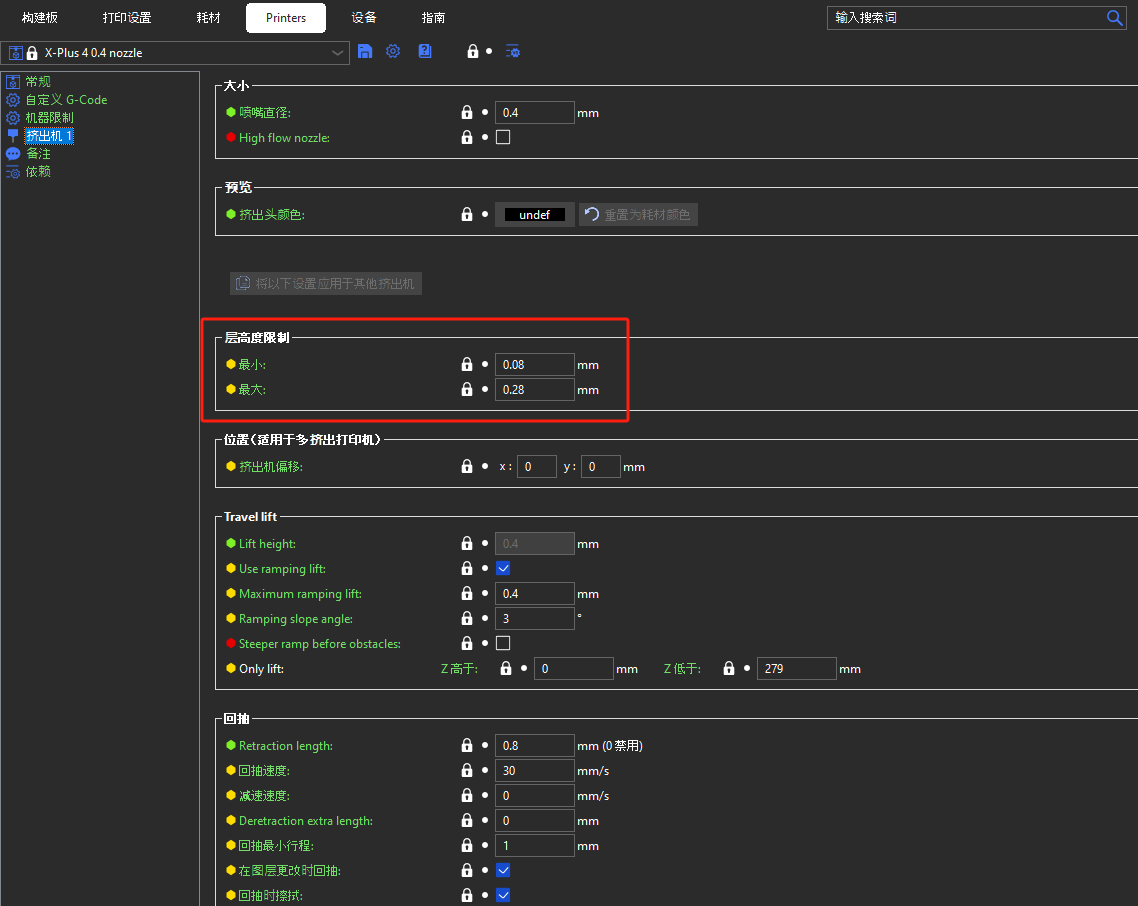
Task: Click the 回抽速度 field showing 30
Action: pos(535,770)
